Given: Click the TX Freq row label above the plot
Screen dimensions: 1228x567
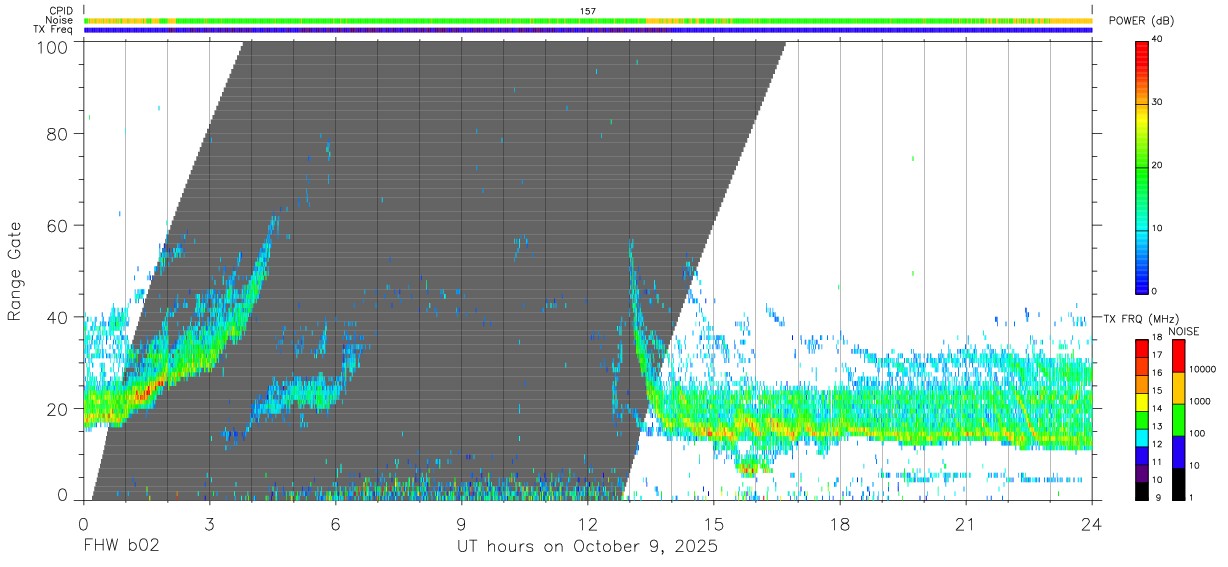Looking at the screenshot, I should 54,30.
